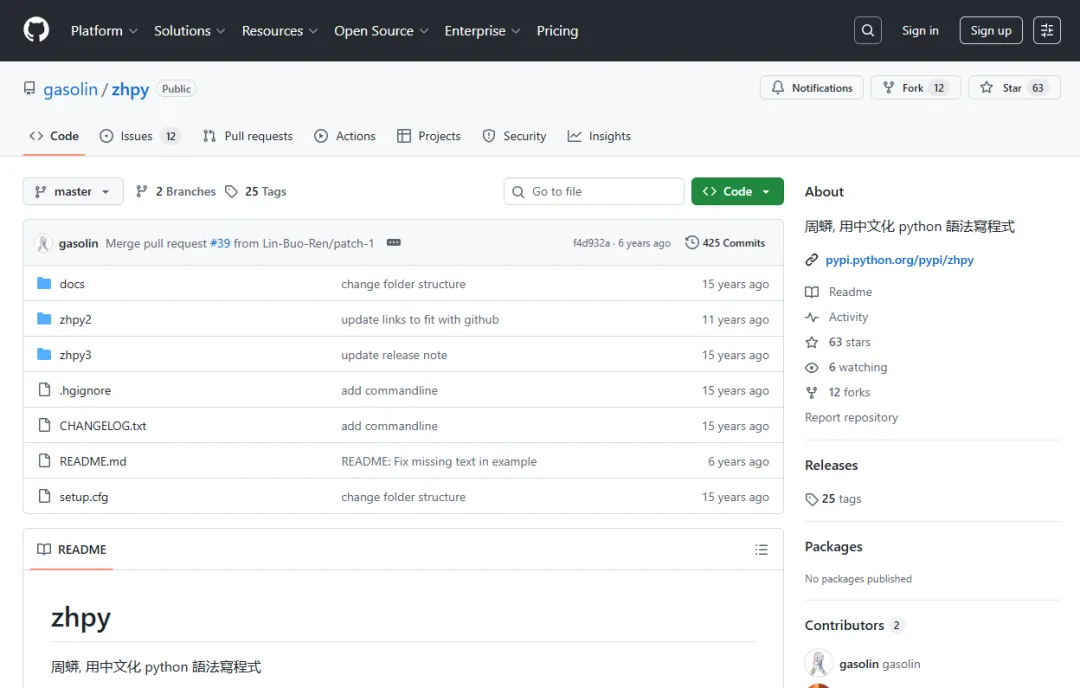Expand the Resources menu
The image size is (1080, 688).
(x=280, y=31)
